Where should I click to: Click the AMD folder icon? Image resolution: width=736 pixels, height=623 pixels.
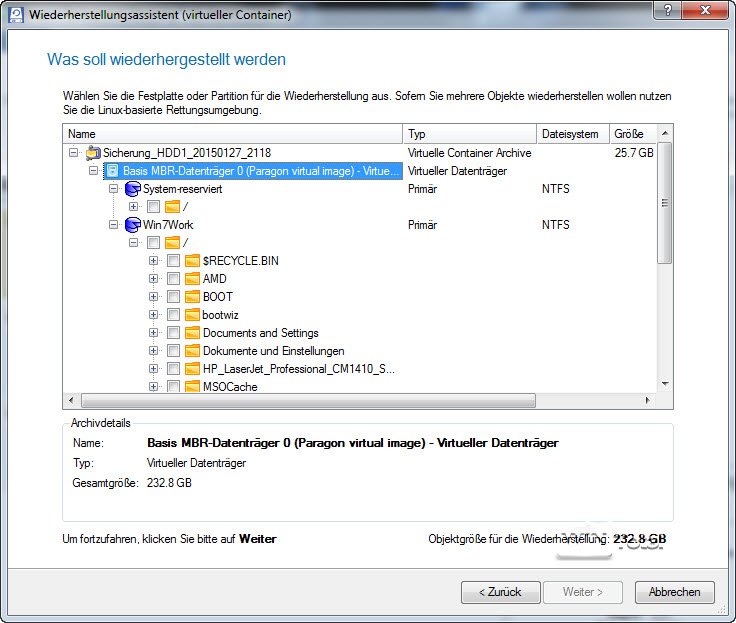[x=192, y=279]
